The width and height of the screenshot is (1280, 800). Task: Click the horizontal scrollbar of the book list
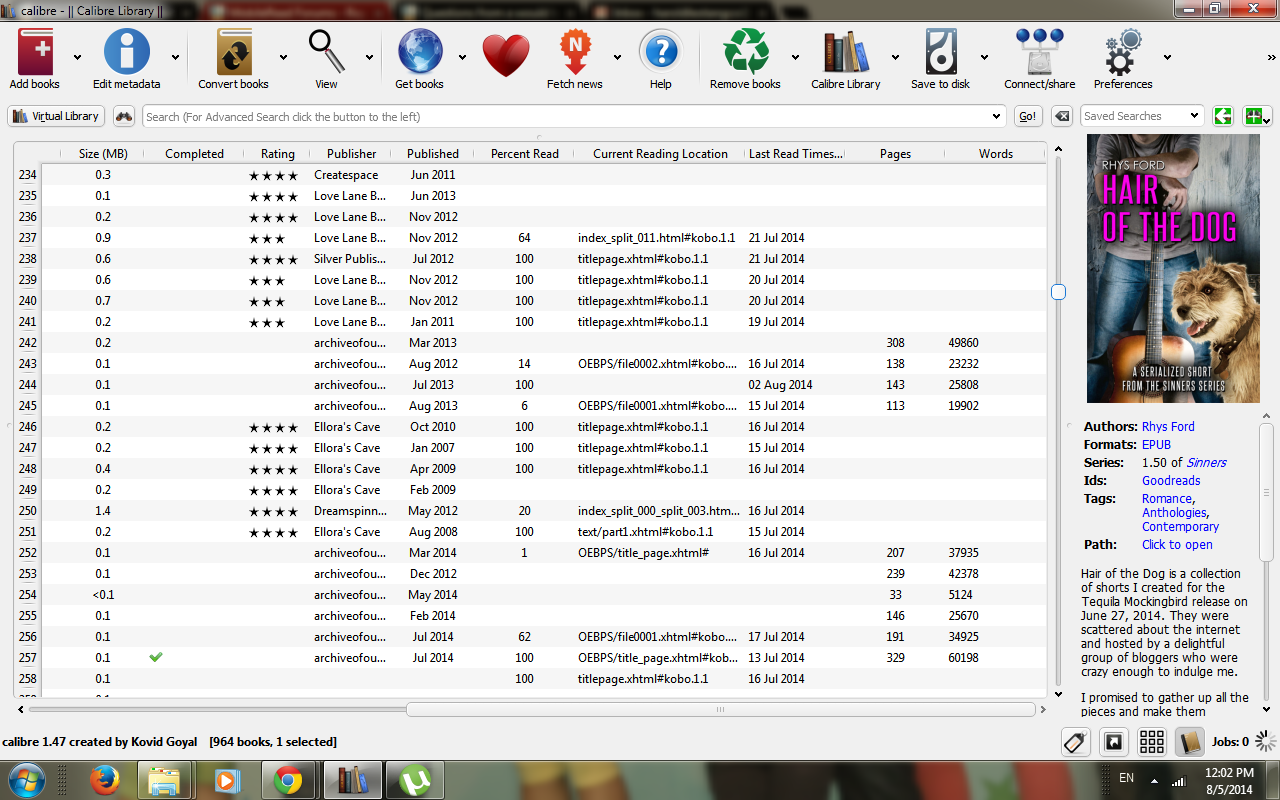(x=720, y=710)
